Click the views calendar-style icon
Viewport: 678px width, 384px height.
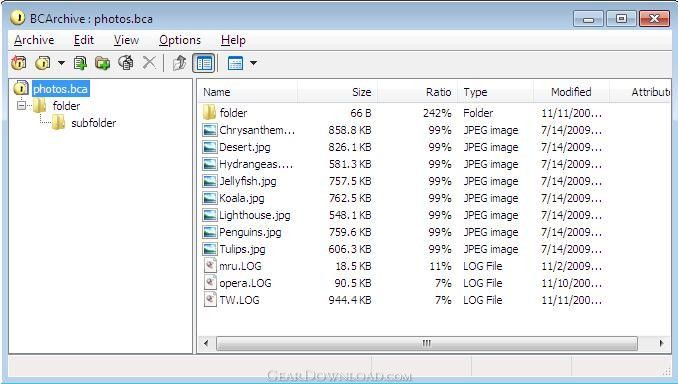[x=235, y=64]
